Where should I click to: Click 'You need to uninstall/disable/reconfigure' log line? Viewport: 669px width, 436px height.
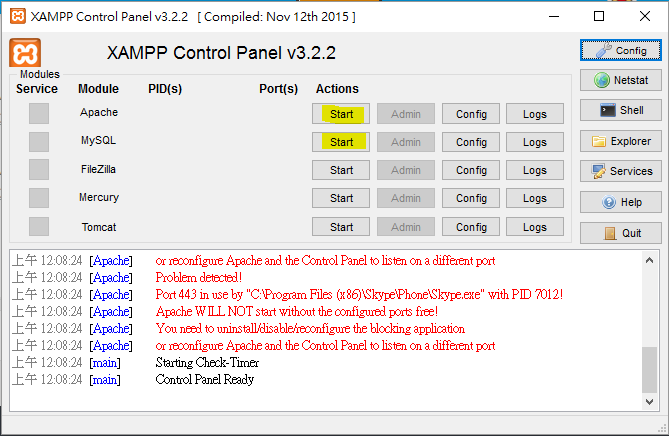click(310, 329)
